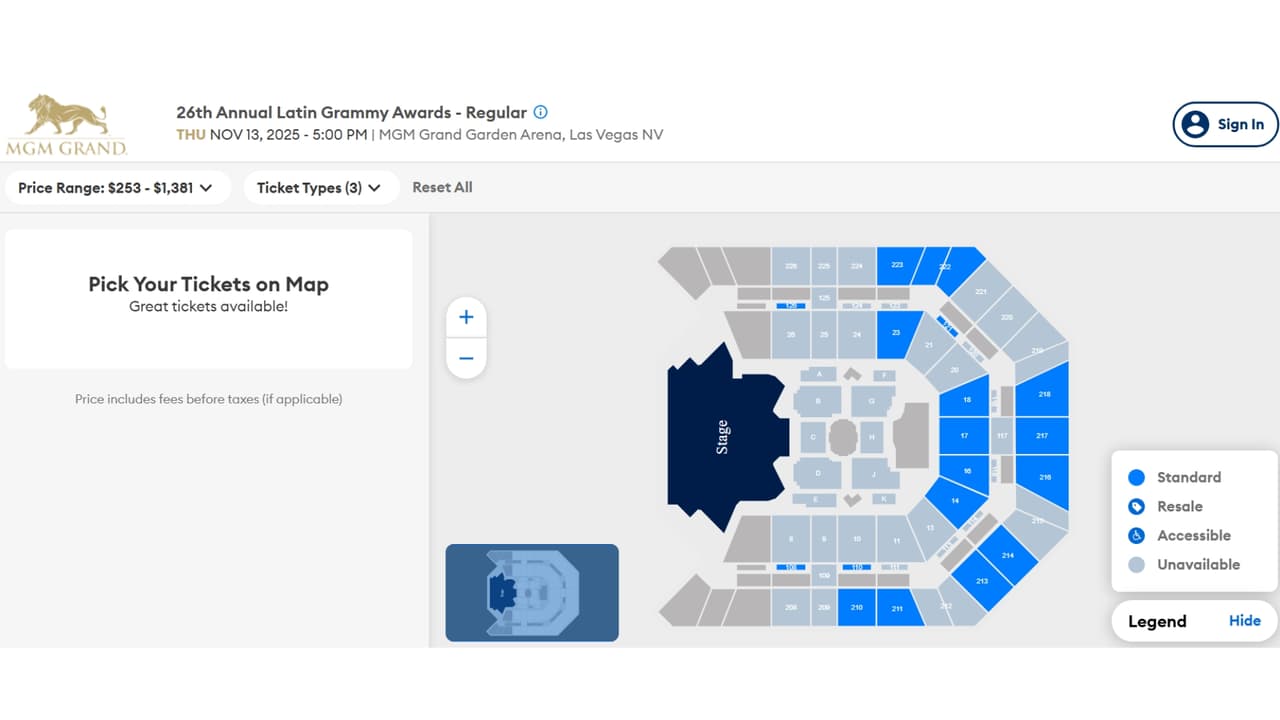Screen dimensions: 1280x720
Task: Click the zoom-out minus icon on the map
Action: (466, 358)
